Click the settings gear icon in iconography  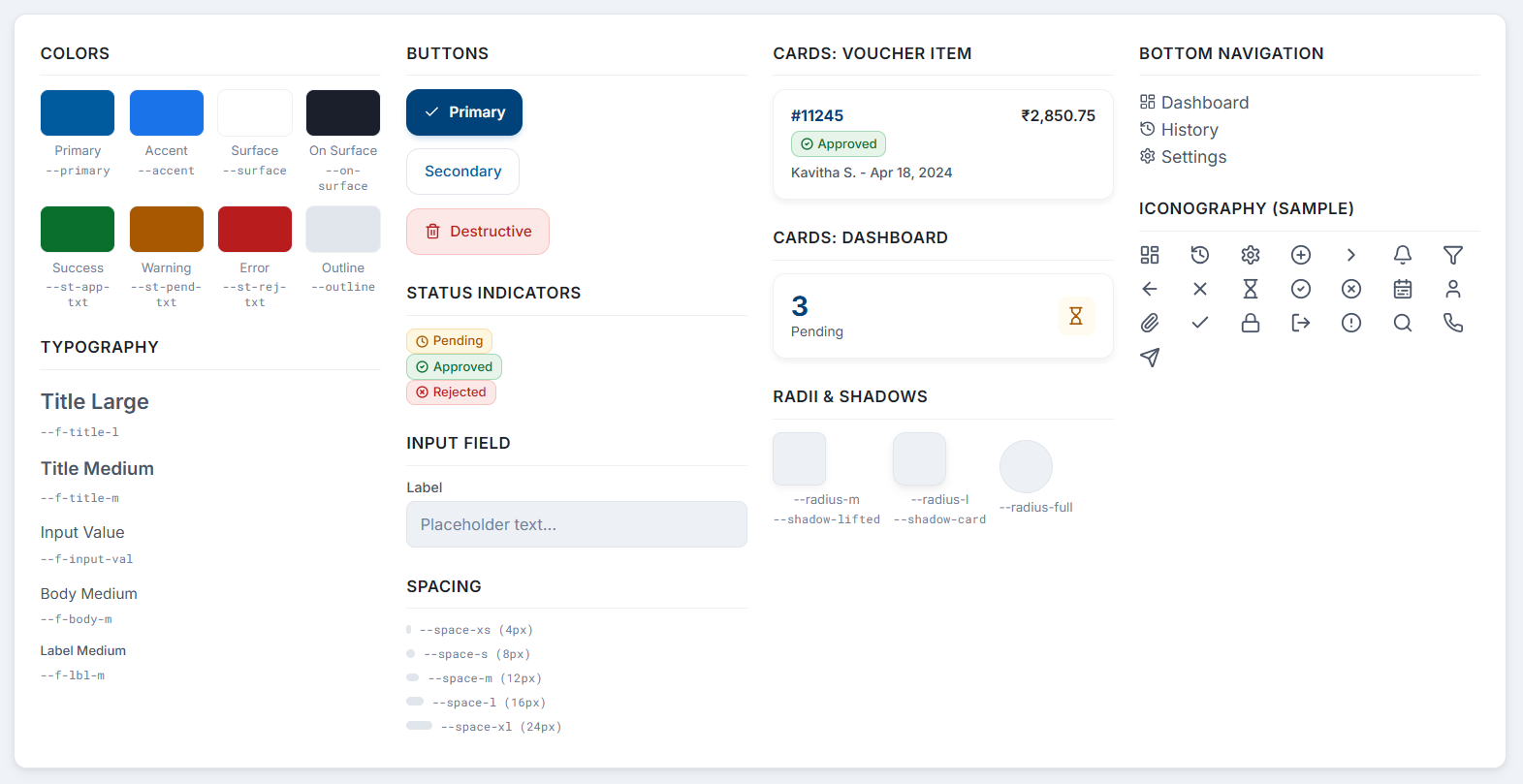pyautogui.click(x=1251, y=255)
